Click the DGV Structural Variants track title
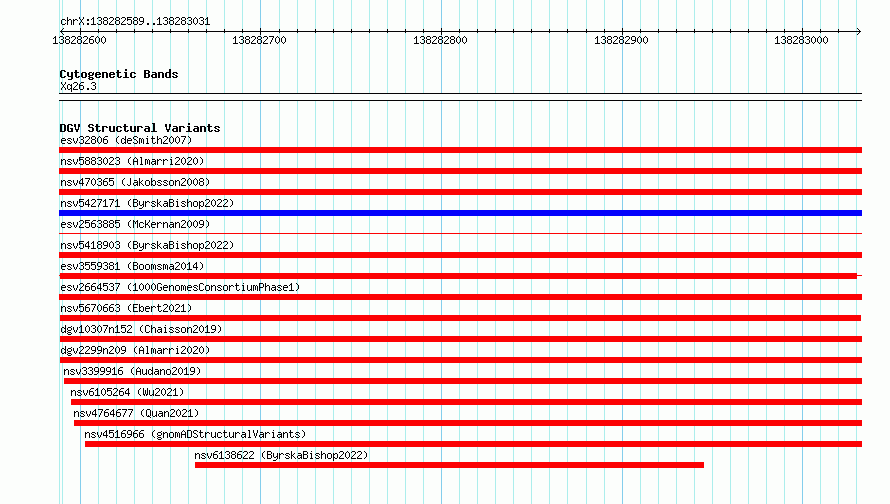The width and height of the screenshot is (890, 504). point(140,128)
